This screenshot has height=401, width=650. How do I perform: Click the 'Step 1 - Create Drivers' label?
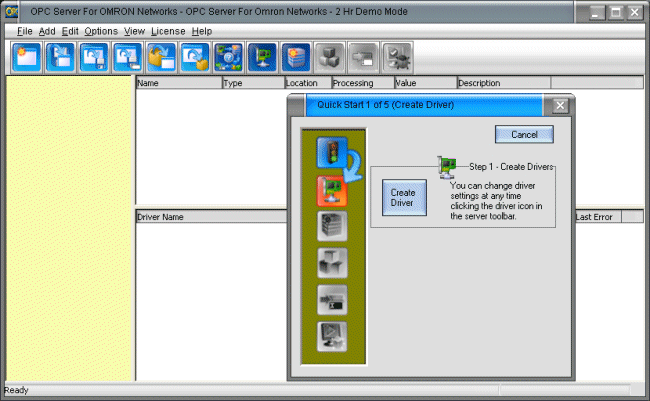pyautogui.click(x=511, y=167)
